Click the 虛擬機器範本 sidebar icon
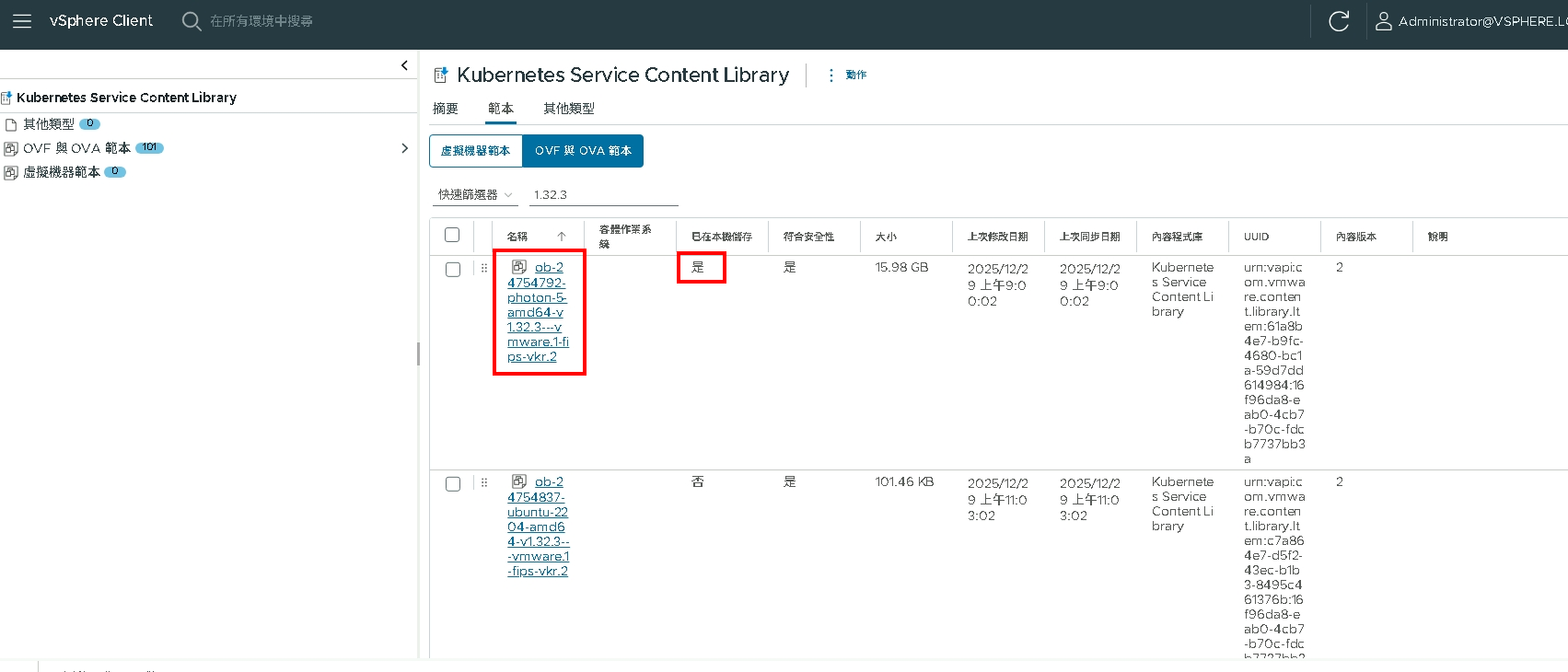Image resolution: width=1568 pixels, height=672 pixels. pos(11,172)
